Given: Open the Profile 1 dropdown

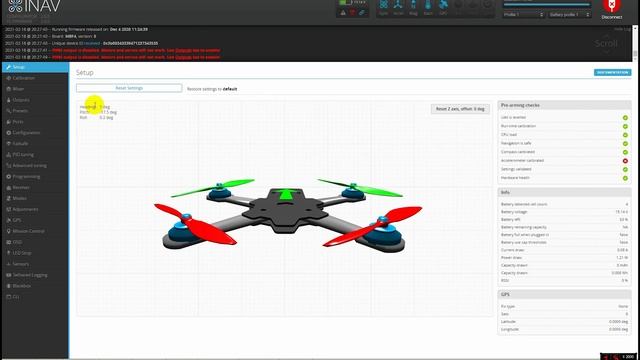Looking at the screenshot, I should (523, 15).
